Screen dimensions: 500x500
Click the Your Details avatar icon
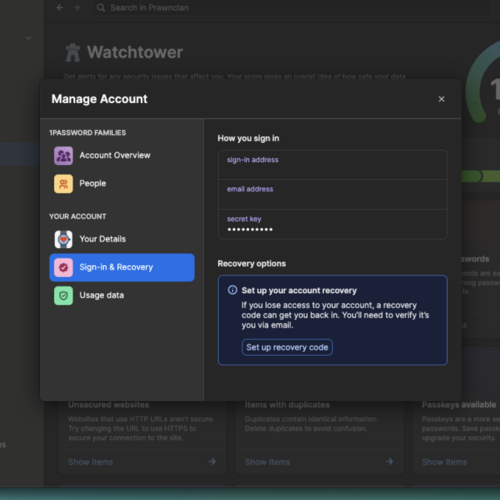click(x=63, y=239)
